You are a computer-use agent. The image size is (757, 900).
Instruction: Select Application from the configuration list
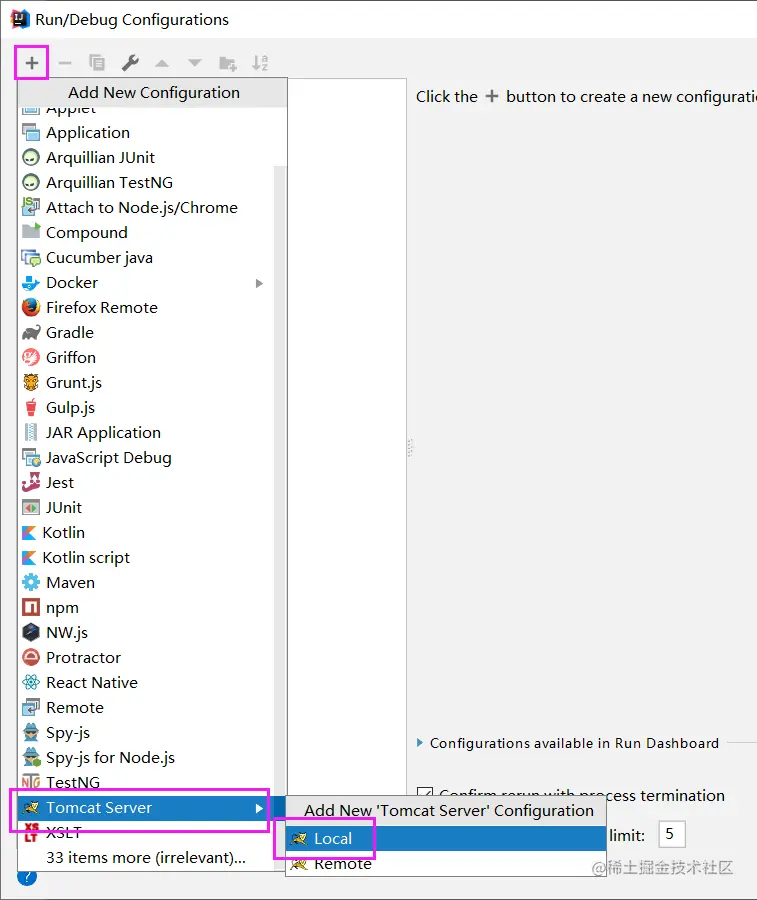pos(146,133)
